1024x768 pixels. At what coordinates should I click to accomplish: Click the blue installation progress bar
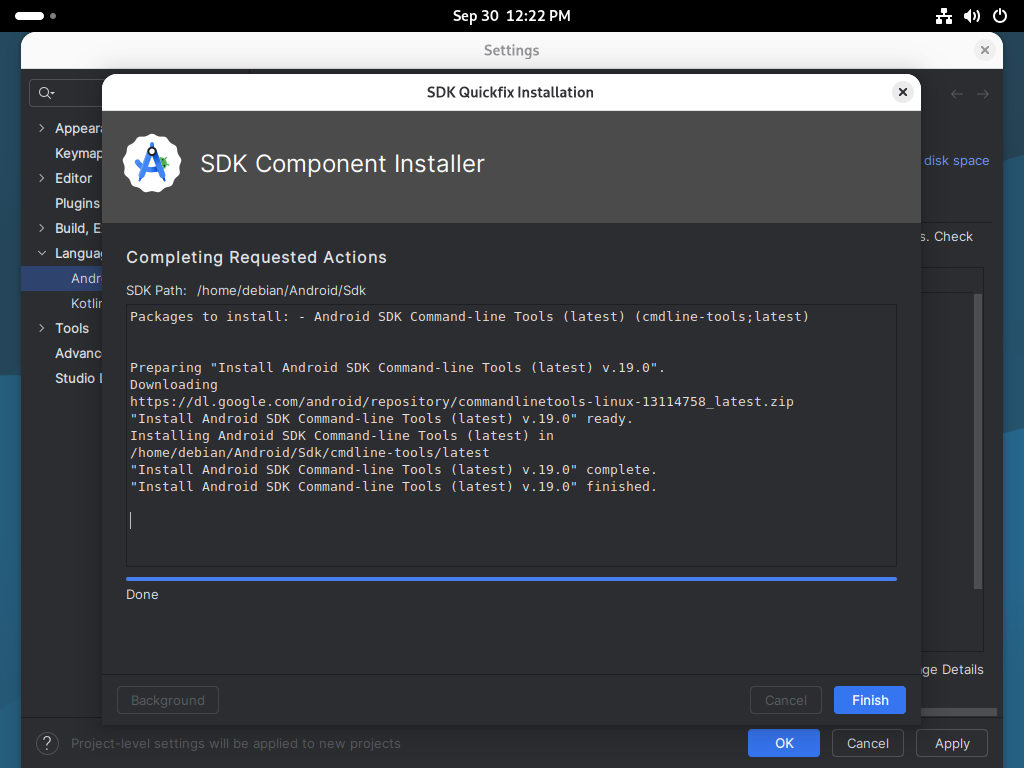[511, 578]
